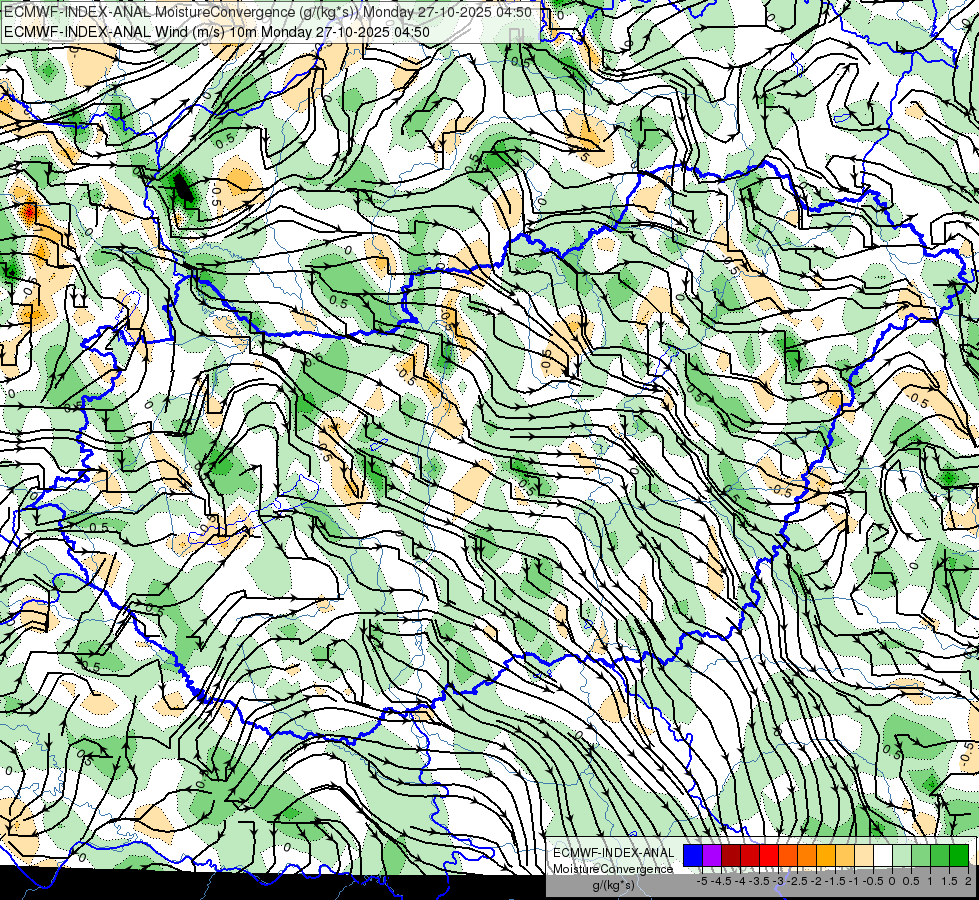This screenshot has width=979, height=900.
Task: Click the white legend swatch
Action: 883,855
